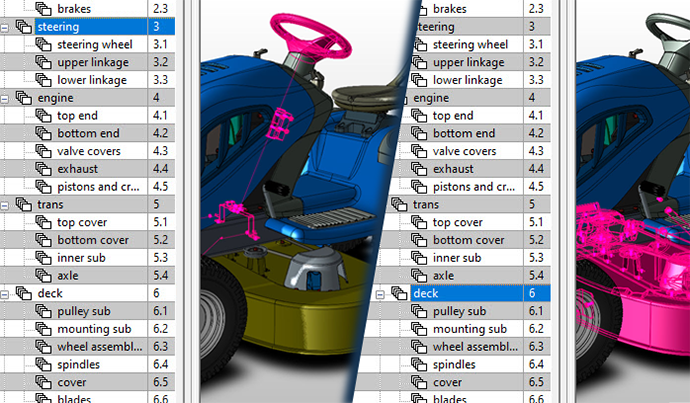Select upper linkage in the left tree

coord(90,62)
